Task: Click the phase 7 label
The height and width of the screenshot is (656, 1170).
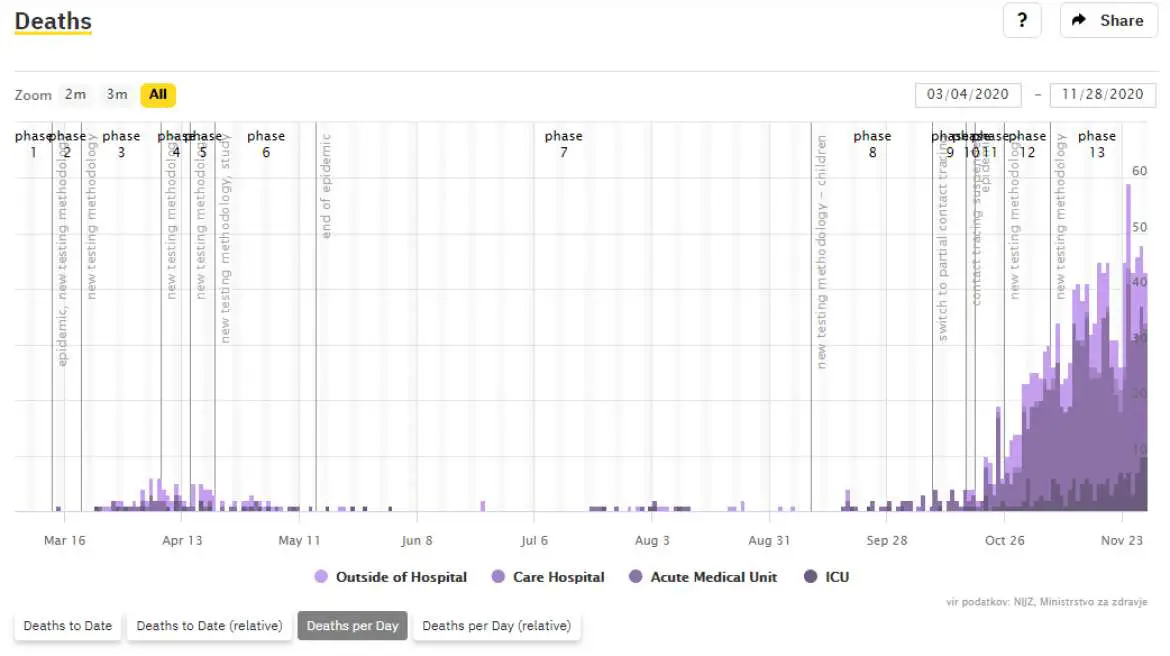Action: 563,144
